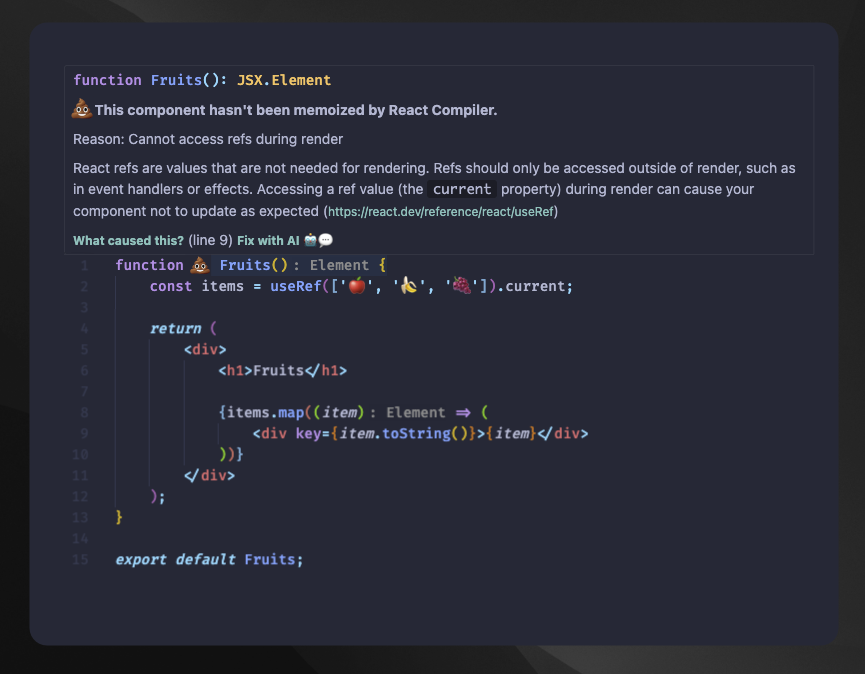Click the "const items" declaration on line 2
The image size is (865, 674).
tap(196, 286)
